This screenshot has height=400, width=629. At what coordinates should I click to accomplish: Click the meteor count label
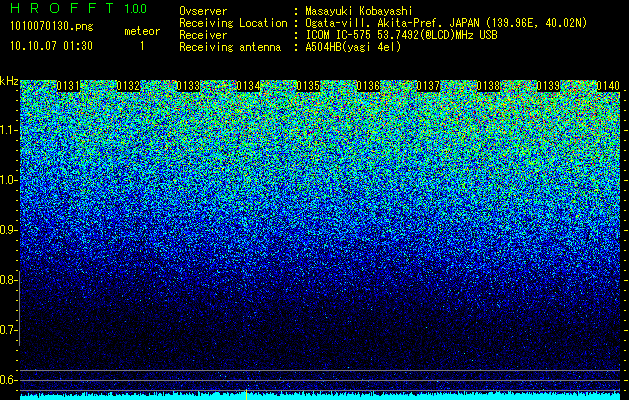coord(142,31)
